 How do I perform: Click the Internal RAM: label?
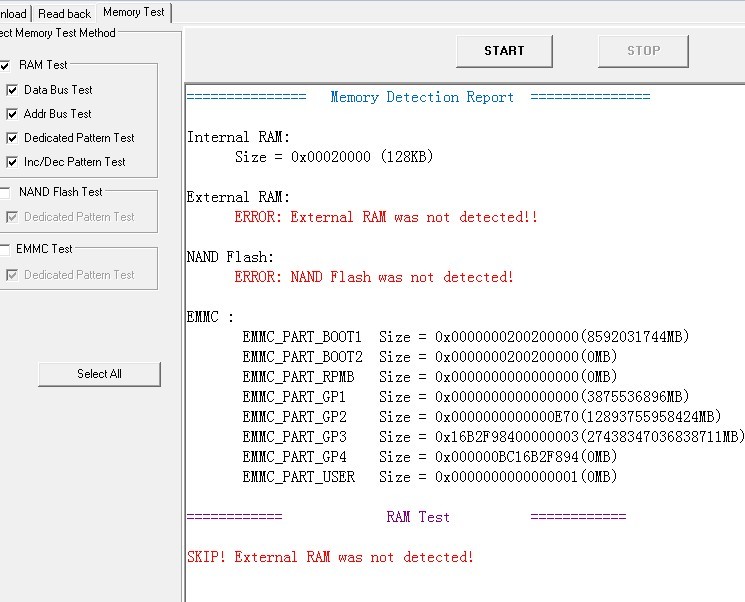coord(238,137)
